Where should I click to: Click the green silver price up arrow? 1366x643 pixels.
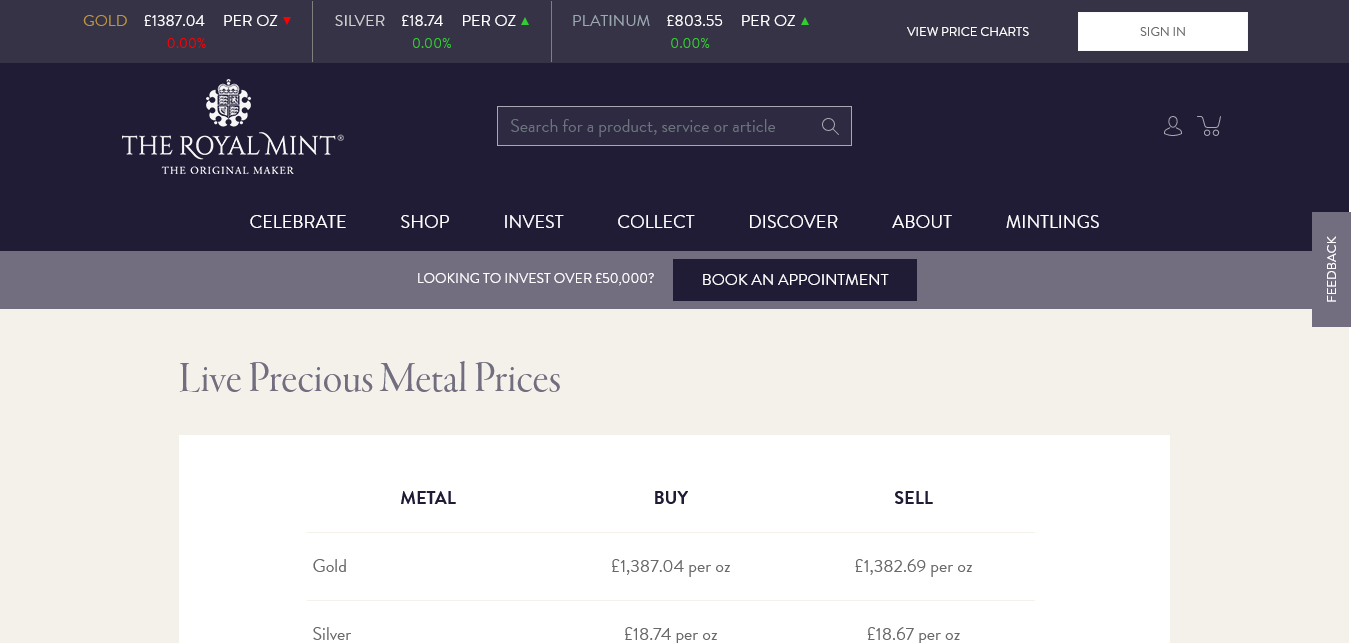tap(525, 21)
